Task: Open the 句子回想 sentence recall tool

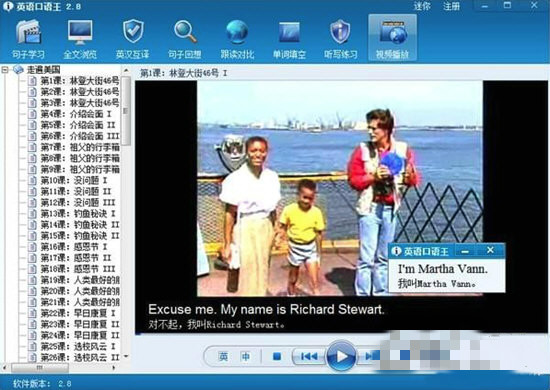Action: (185, 39)
